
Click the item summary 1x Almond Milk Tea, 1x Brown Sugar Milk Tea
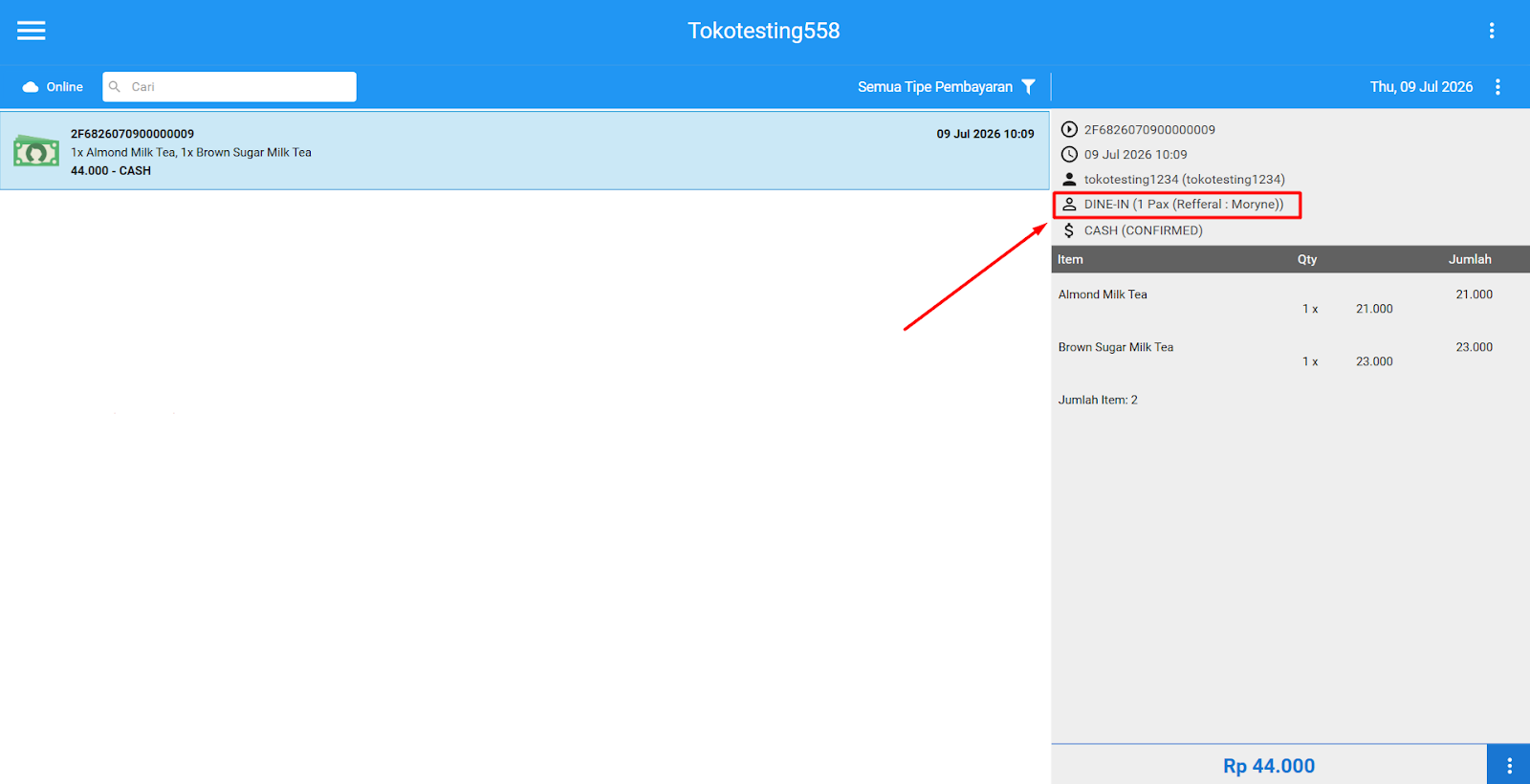[191, 152]
